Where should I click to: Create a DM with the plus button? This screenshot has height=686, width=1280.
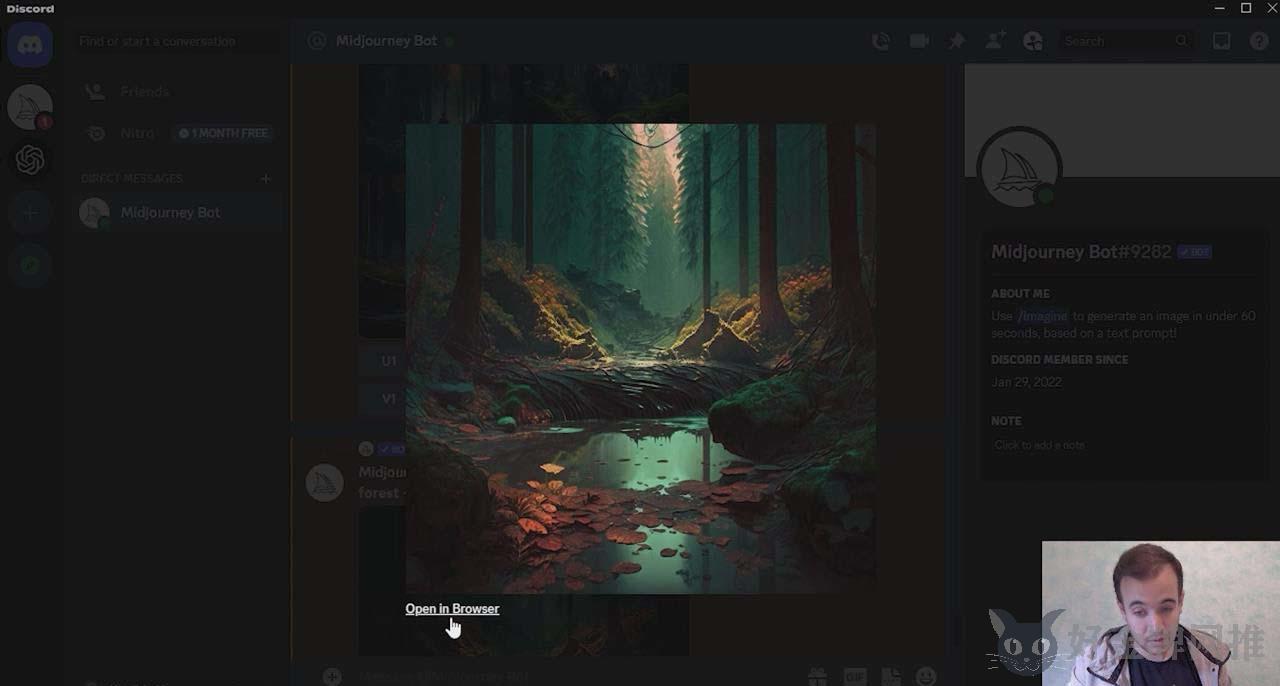tap(265, 178)
